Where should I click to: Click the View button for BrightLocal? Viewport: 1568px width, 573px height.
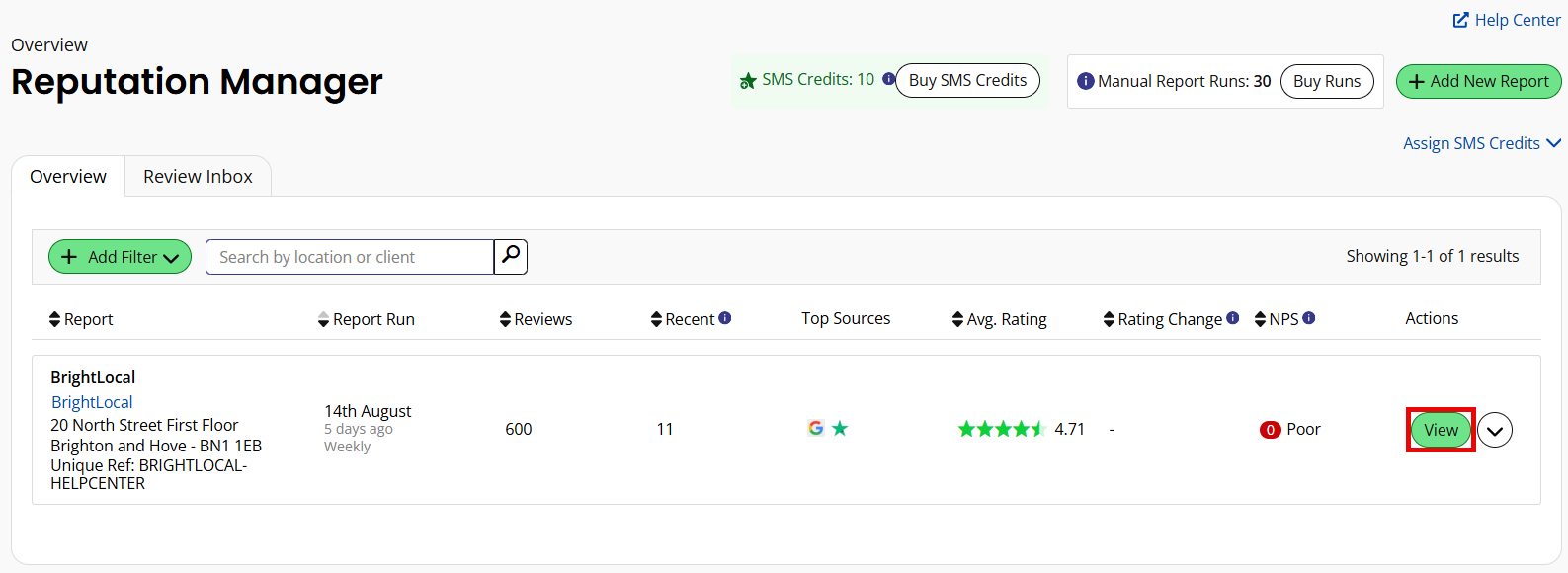(1441, 430)
